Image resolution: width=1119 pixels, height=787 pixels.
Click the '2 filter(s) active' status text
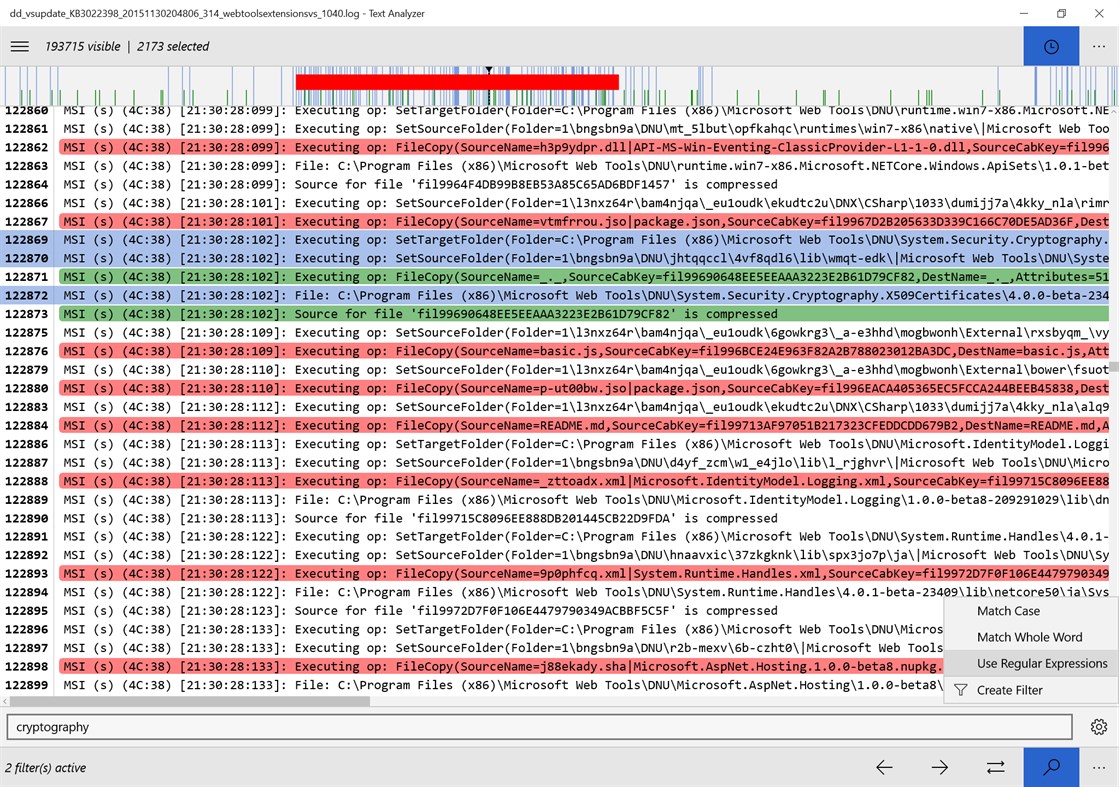46,768
